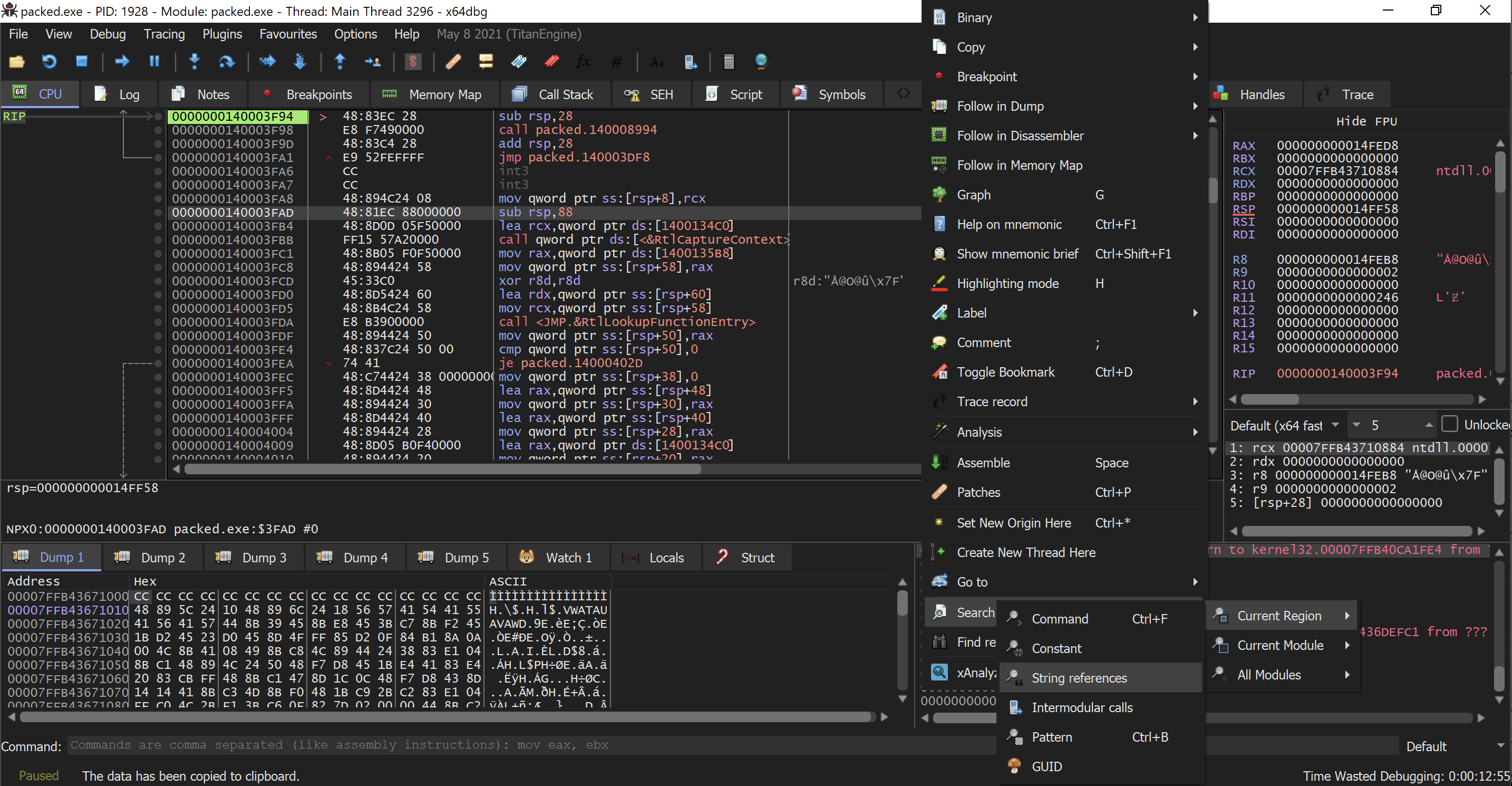Viewport: 1512px width, 786px height.
Task: Toggle breakpoint dot at address 0000000140003F98
Action: tap(158, 130)
